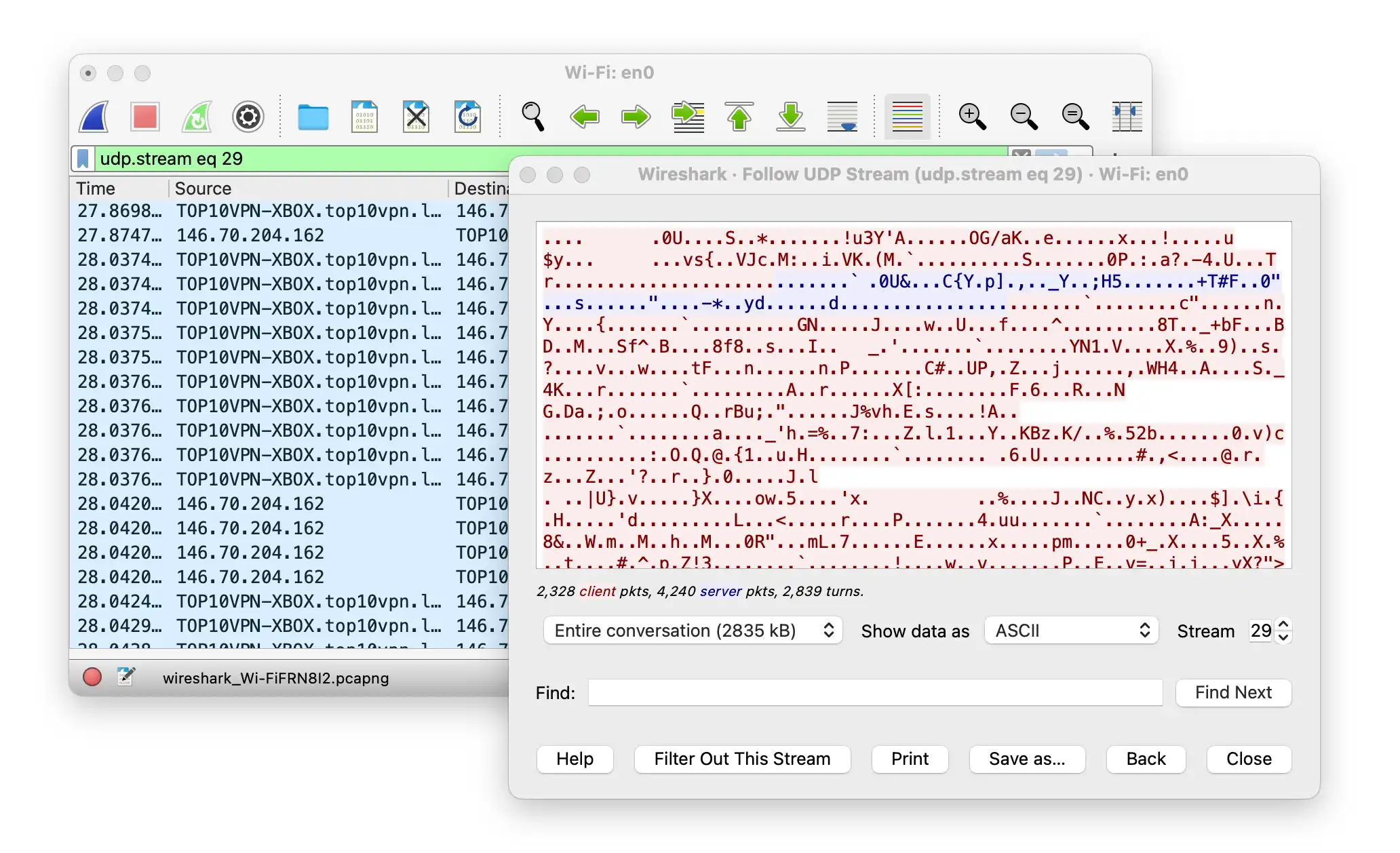This screenshot has width=1400, height=853.
Task: Click the find packet search icon
Action: [534, 117]
